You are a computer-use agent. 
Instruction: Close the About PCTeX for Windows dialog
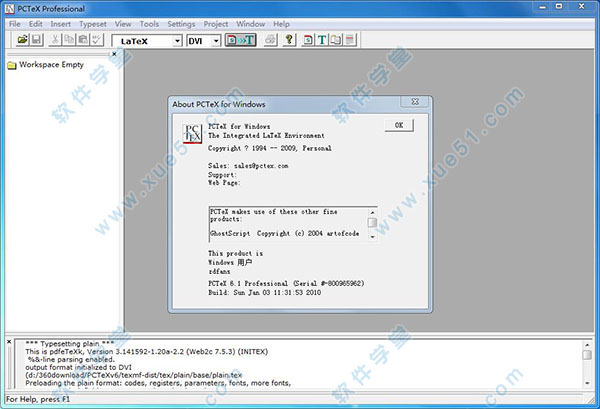point(415,101)
